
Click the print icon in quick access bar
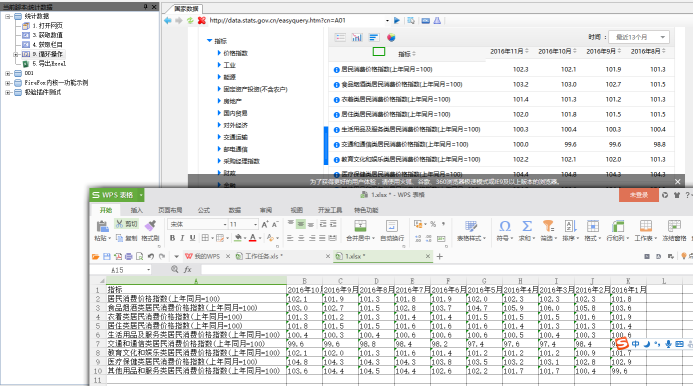(129, 256)
